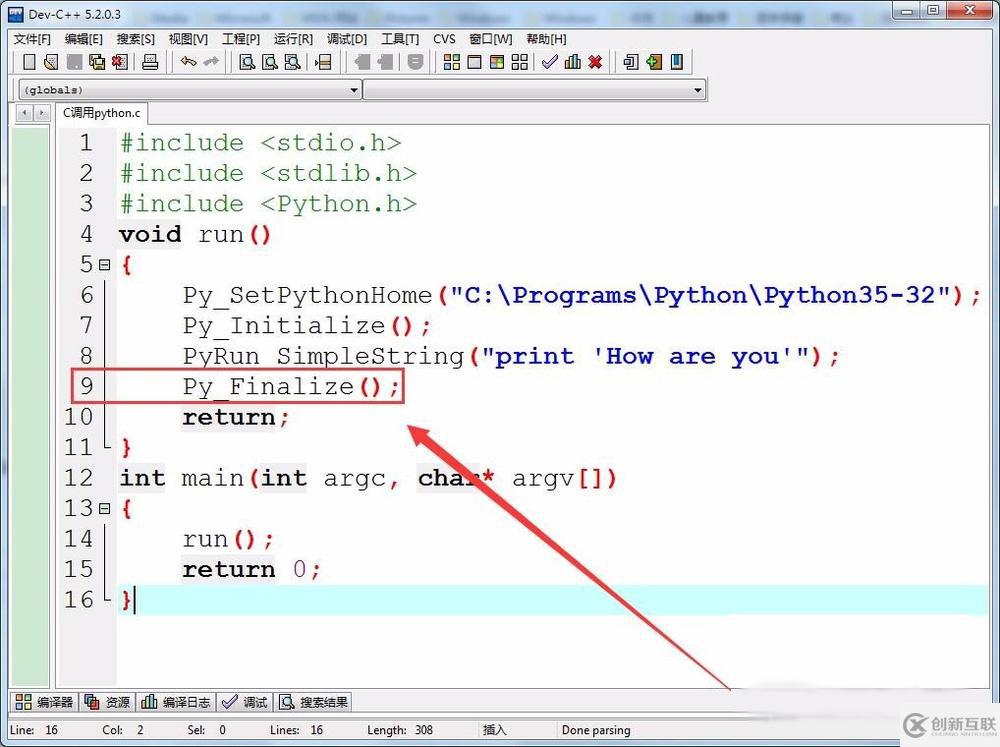Save the current file via the Save icon

point(72,62)
